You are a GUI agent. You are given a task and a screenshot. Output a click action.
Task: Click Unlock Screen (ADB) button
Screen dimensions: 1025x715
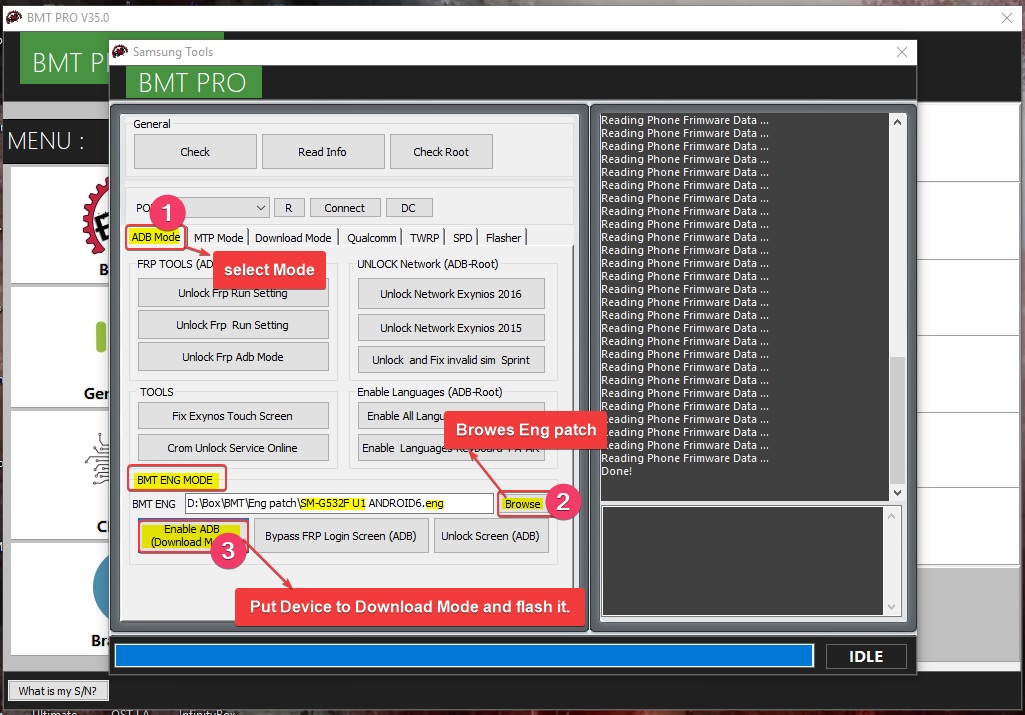click(x=490, y=536)
